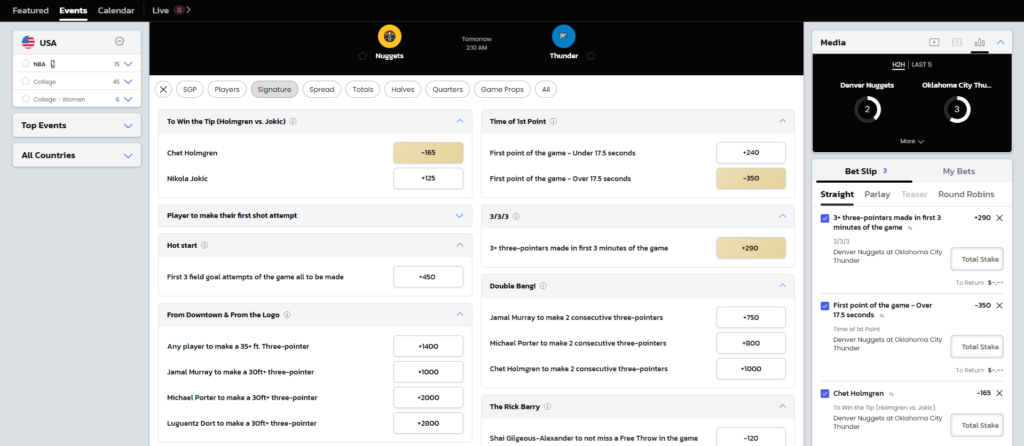Click the Thunder team logo

(564, 36)
